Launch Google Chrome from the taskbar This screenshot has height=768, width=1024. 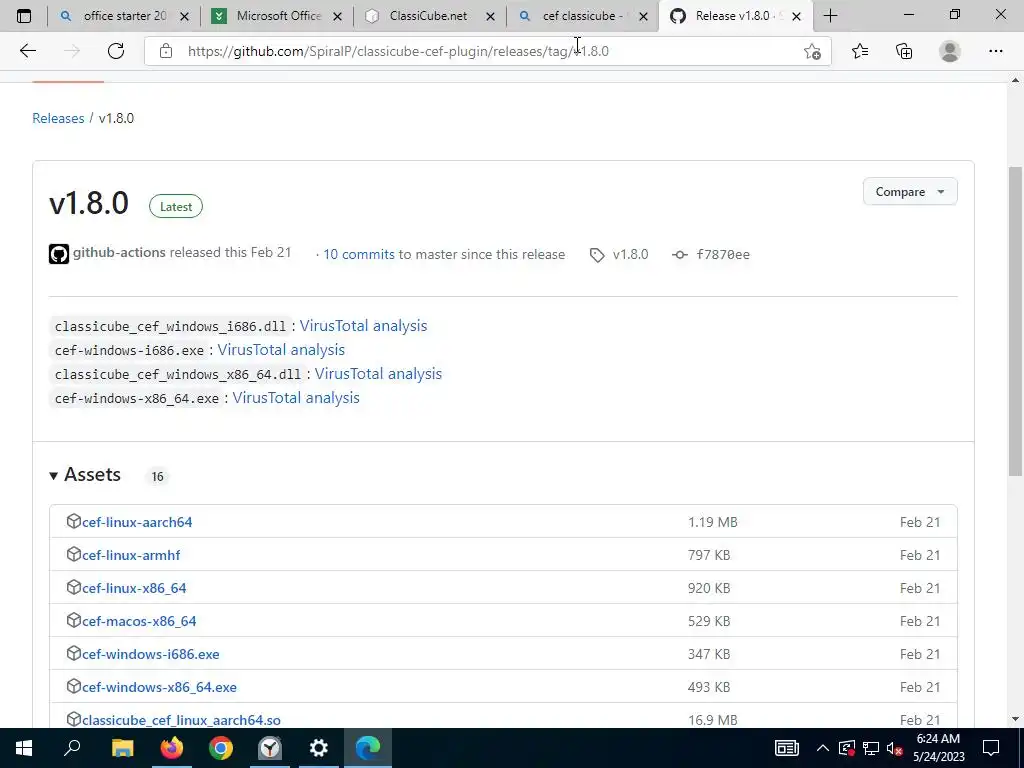(x=221, y=748)
